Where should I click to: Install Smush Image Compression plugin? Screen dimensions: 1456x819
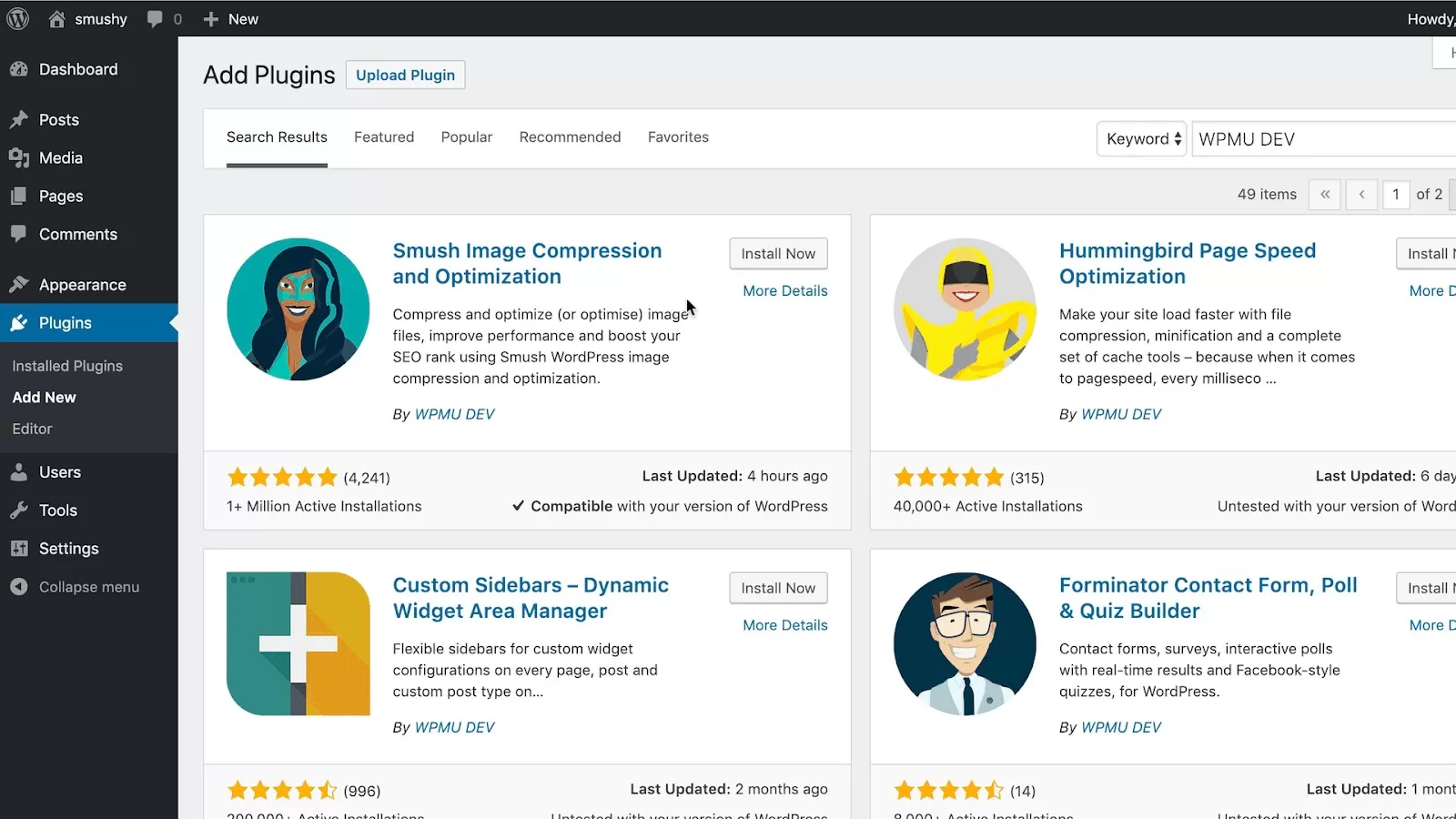click(x=778, y=254)
